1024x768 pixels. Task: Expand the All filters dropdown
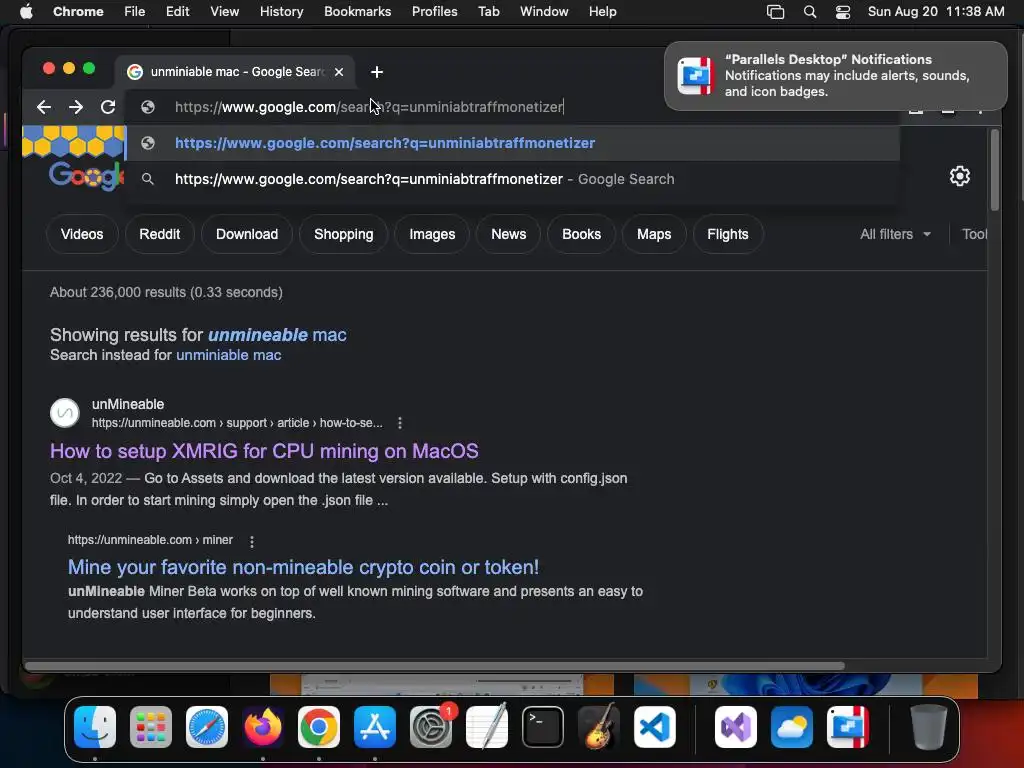click(x=895, y=234)
